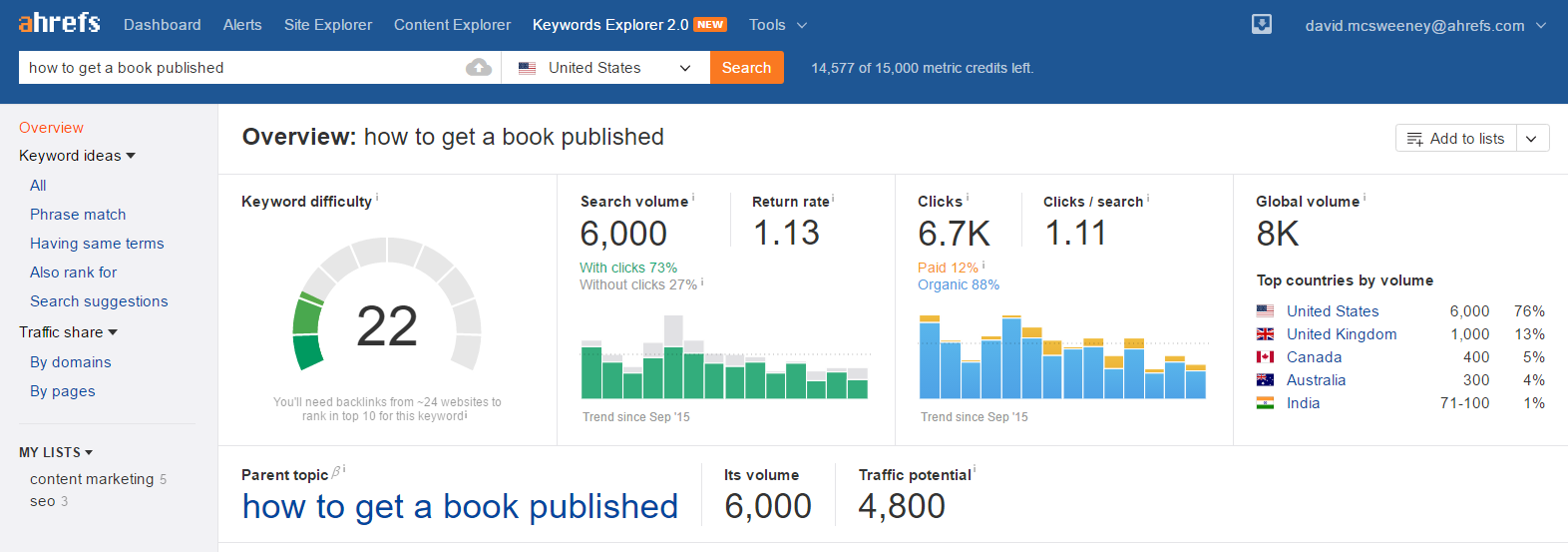Expand the Tools menu
Viewport: 1568px width, 552px height.
tap(777, 25)
